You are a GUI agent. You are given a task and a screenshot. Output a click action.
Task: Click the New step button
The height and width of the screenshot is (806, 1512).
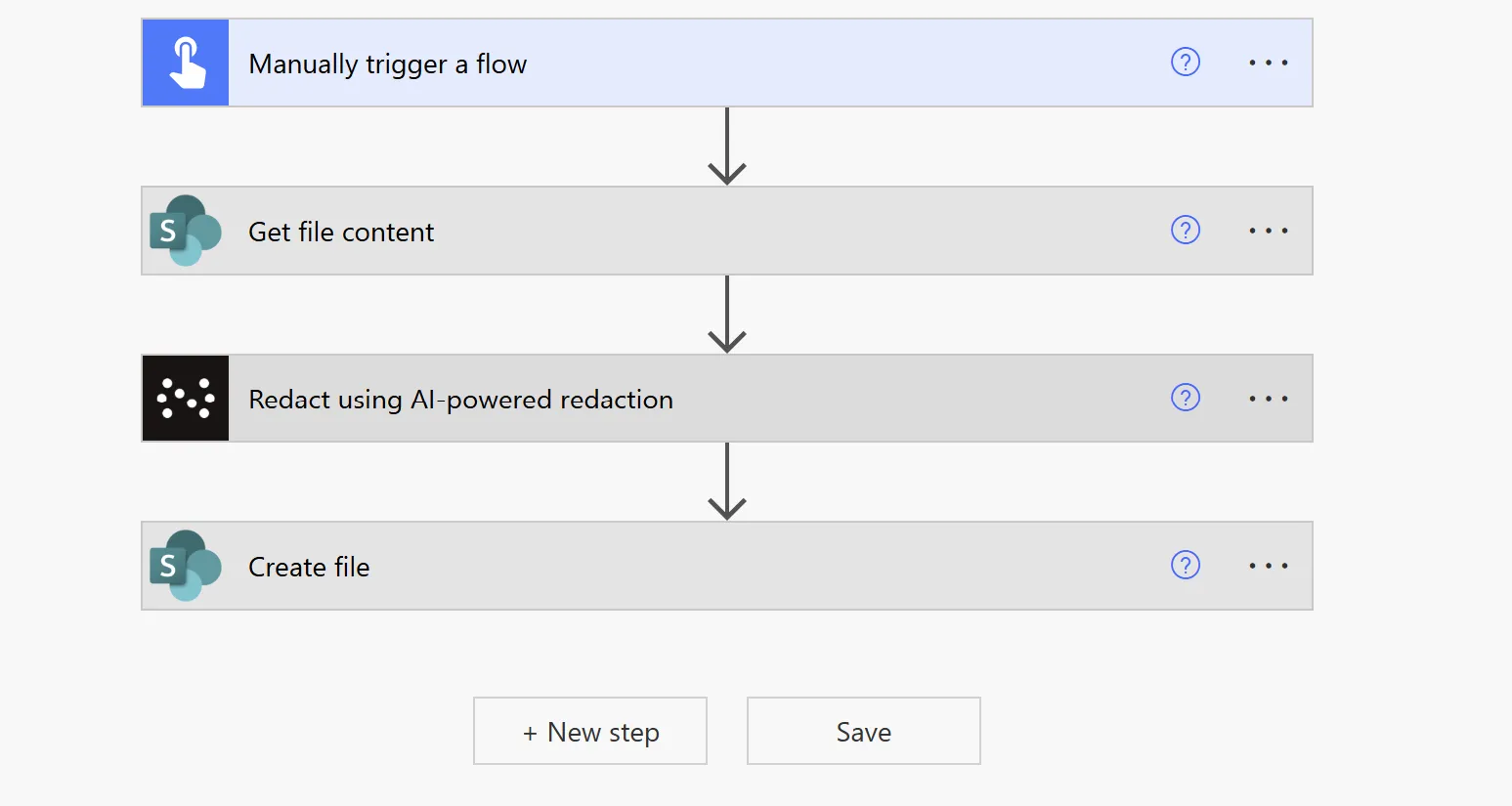589,731
